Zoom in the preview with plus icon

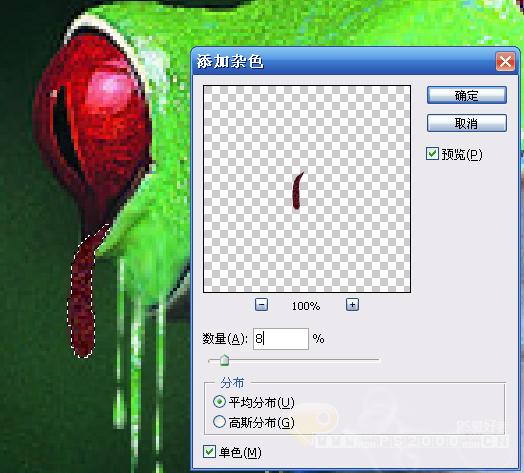pyautogui.click(x=352, y=305)
